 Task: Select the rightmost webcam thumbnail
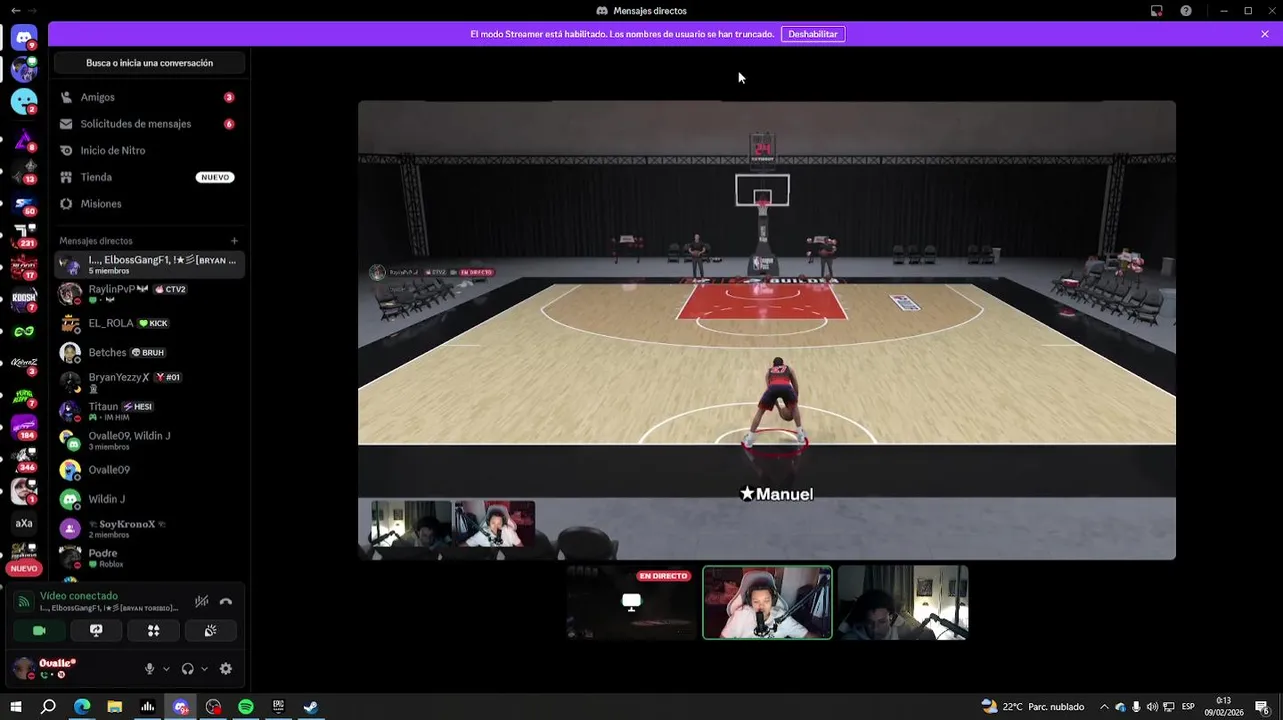[x=903, y=603]
